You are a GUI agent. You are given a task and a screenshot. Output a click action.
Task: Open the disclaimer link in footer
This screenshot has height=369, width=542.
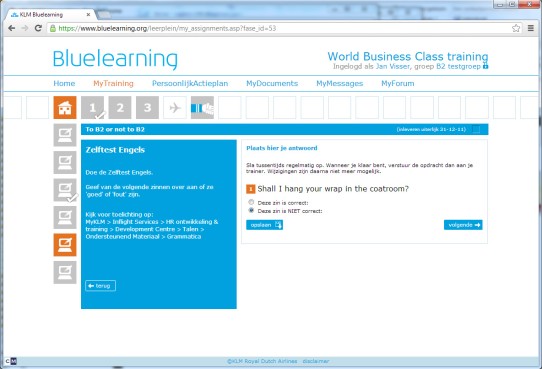tap(316, 361)
